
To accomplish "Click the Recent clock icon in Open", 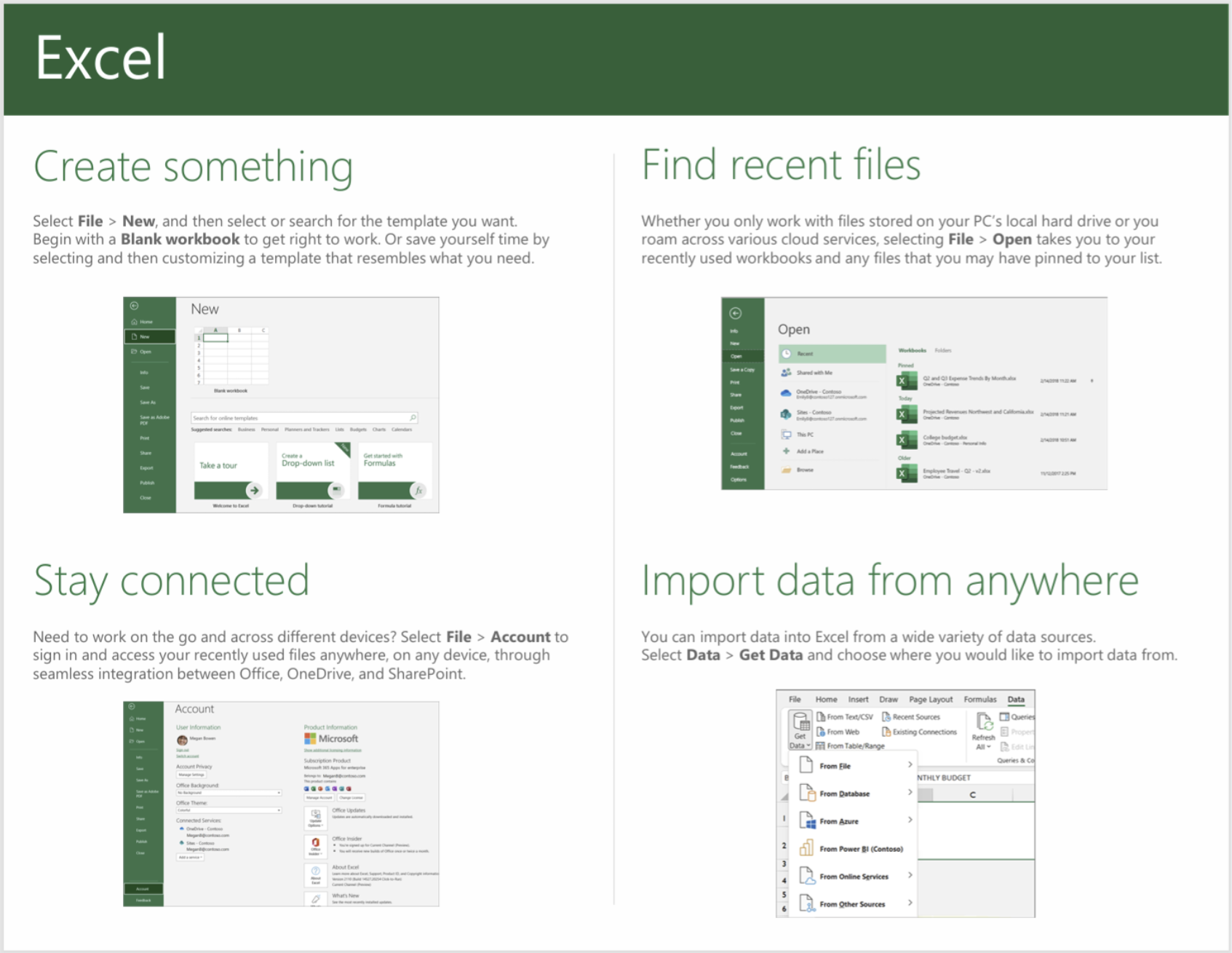I will [x=787, y=354].
